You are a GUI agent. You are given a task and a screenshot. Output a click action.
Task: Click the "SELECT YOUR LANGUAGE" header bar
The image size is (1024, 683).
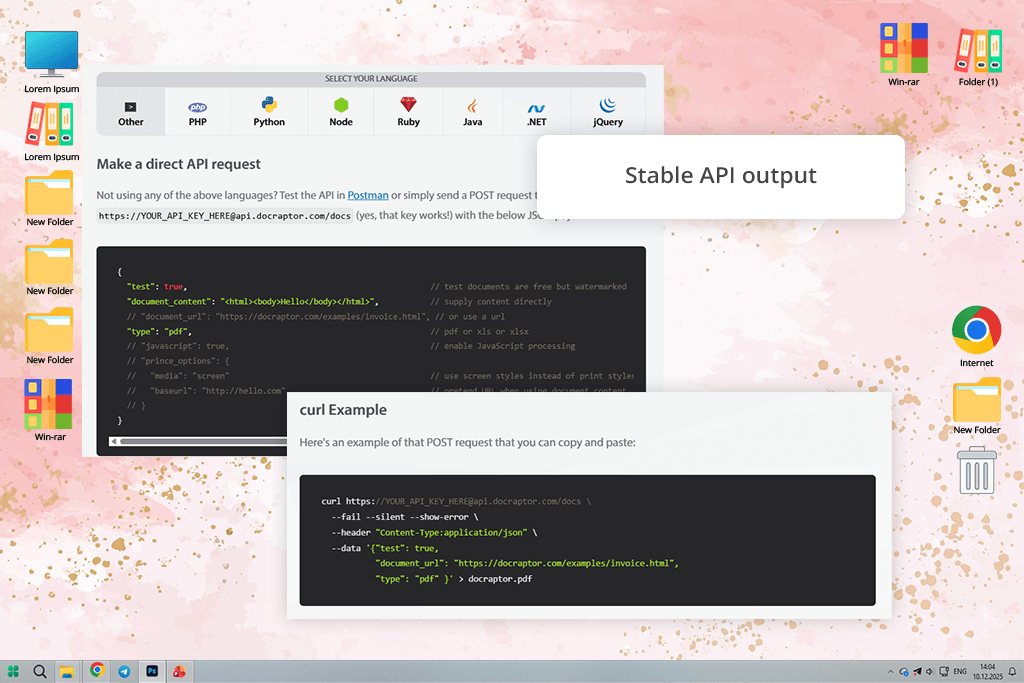coord(371,79)
